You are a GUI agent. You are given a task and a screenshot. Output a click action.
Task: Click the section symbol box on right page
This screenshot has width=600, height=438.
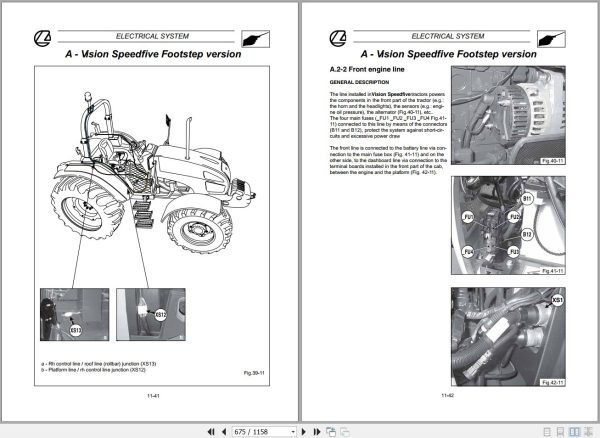coord(551,39)
